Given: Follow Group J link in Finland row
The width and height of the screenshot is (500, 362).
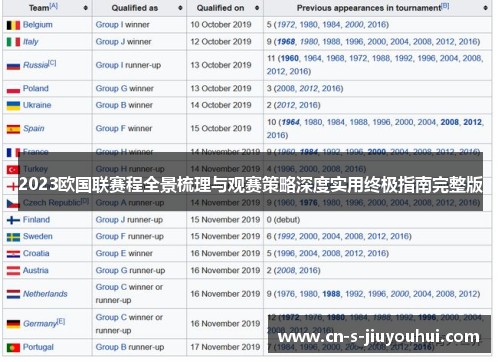Looking at the screenshot, I should coord(110,220).
